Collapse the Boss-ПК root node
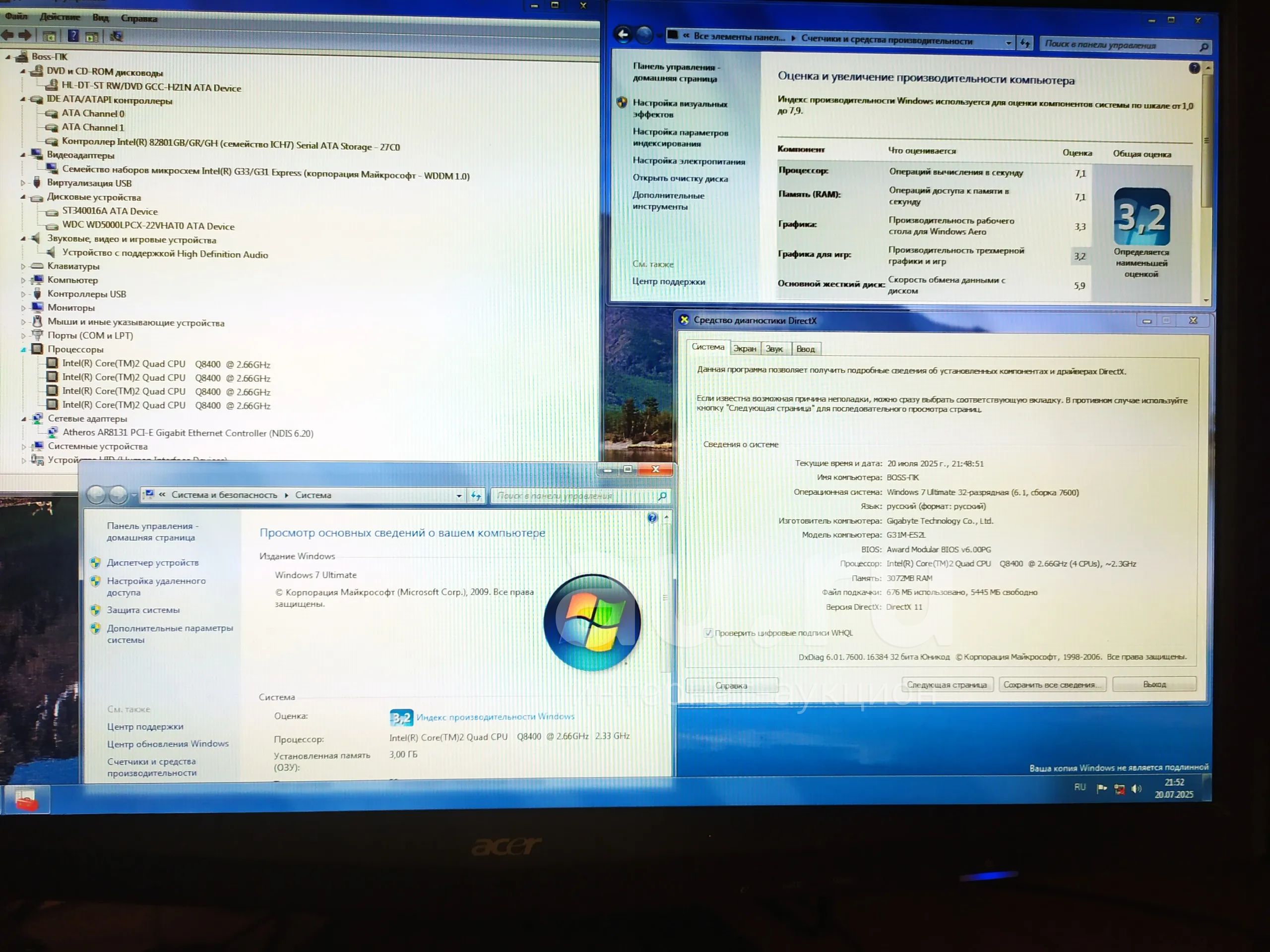The image size is (1270, 952). point(8,57)
